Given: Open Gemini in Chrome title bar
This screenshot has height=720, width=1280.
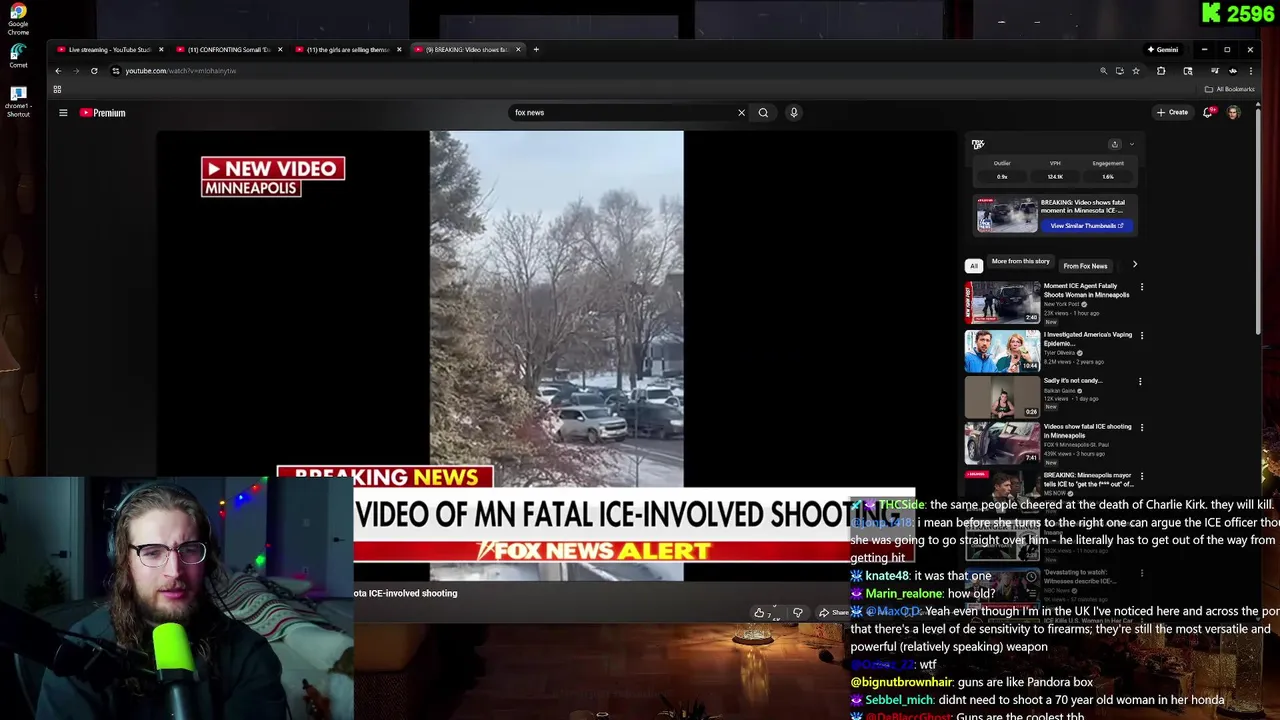Looking at the screenshot, I should 1162,49.
